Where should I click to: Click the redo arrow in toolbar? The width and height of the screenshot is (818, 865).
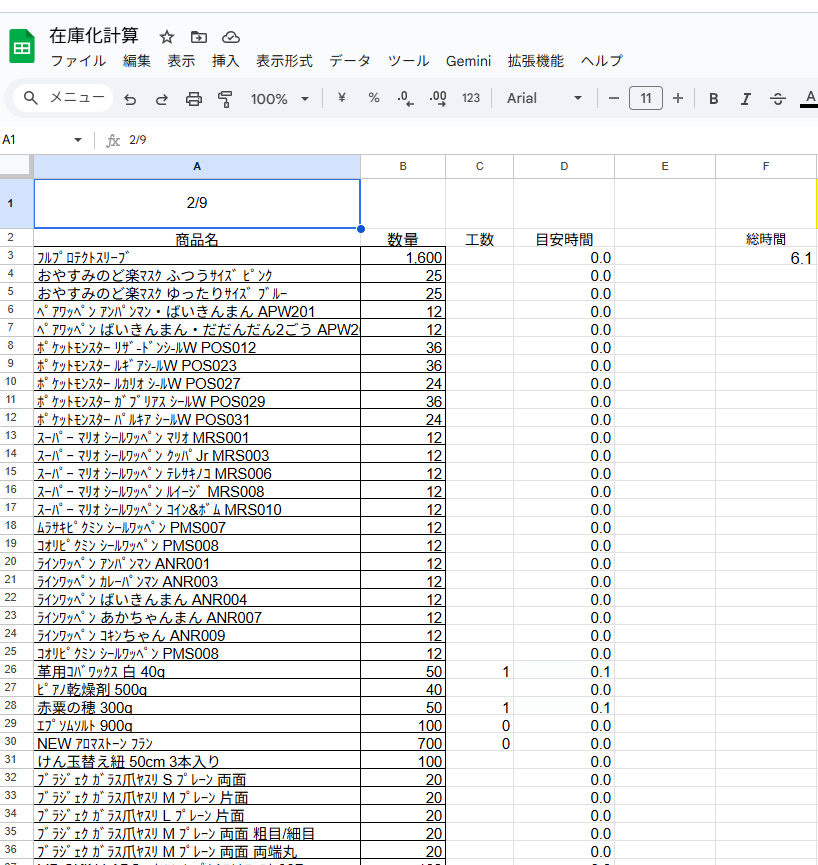[x=161, y=98]
